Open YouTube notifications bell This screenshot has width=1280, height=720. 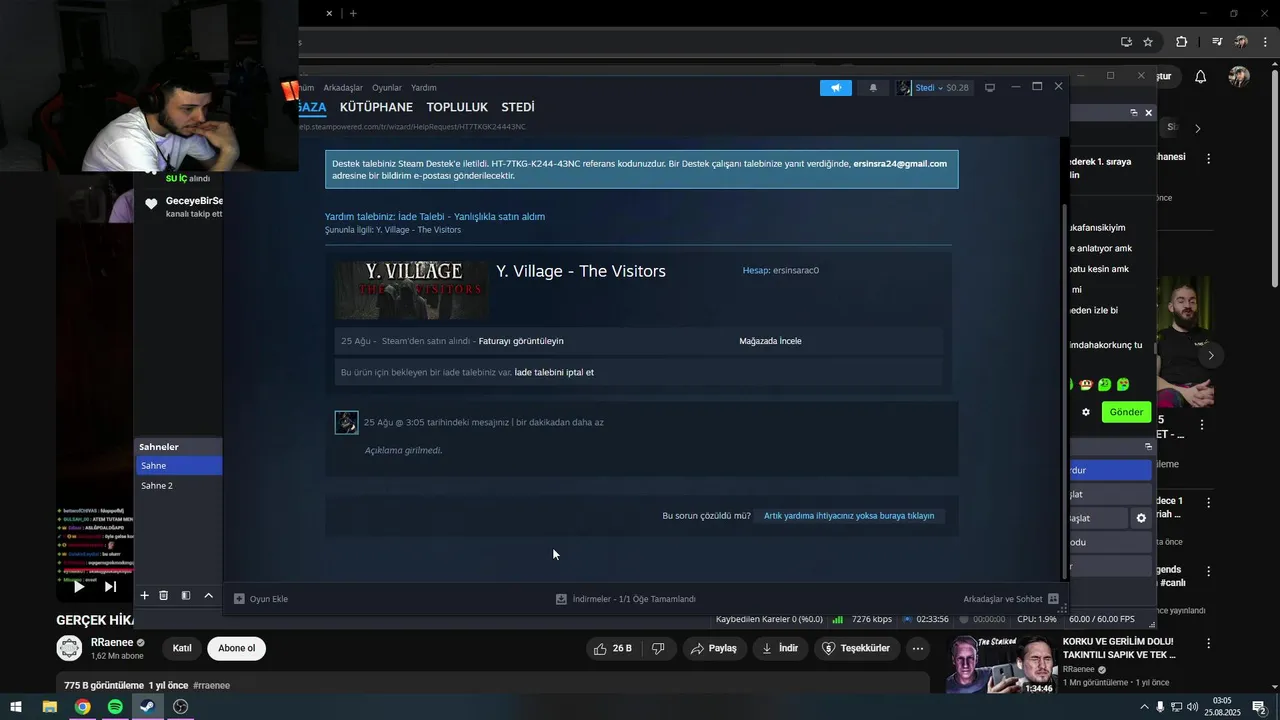click(x=1200, y=77)
